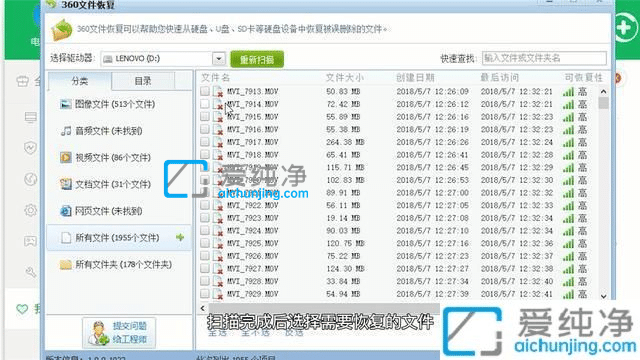Viewport: 640px width, 360px height.
Task: Sort by 文件大小 column header
Action: 344,78
